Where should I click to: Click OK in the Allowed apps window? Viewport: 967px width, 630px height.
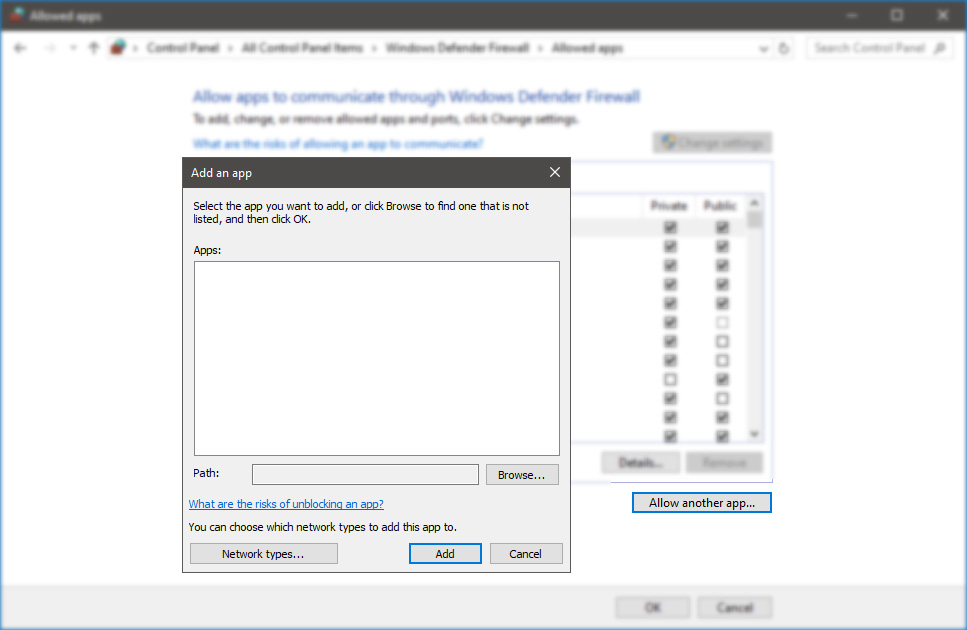[653, 608]
